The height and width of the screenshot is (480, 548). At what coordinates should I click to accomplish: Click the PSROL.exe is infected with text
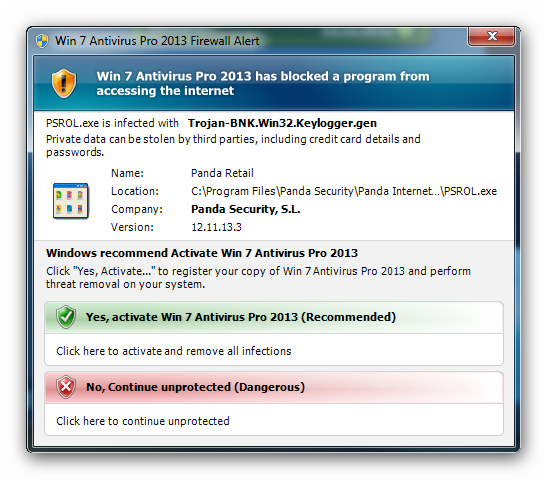point(112,123)
